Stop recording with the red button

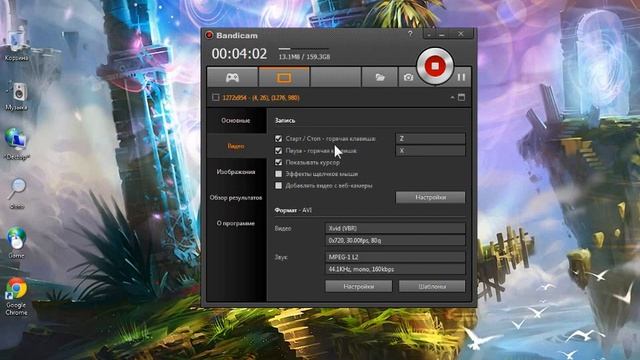click(x=435, y=66)
